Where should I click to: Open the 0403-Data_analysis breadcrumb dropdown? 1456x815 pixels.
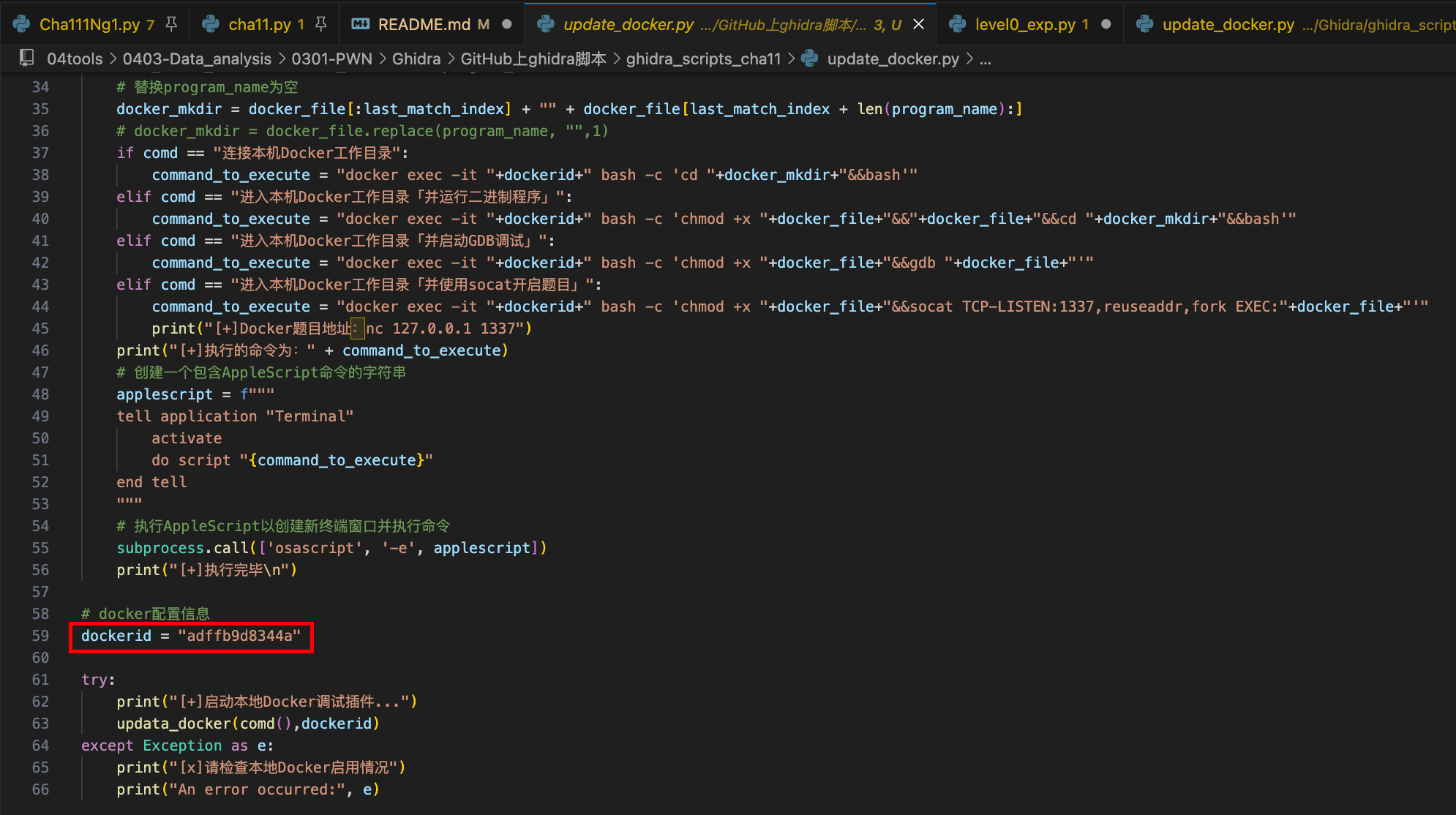(197, 59)
